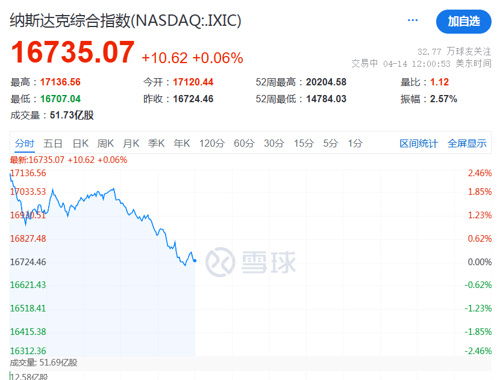500x380 pixels.
Task: Choose the 30分 interval tab
Action: click(274, 144)
